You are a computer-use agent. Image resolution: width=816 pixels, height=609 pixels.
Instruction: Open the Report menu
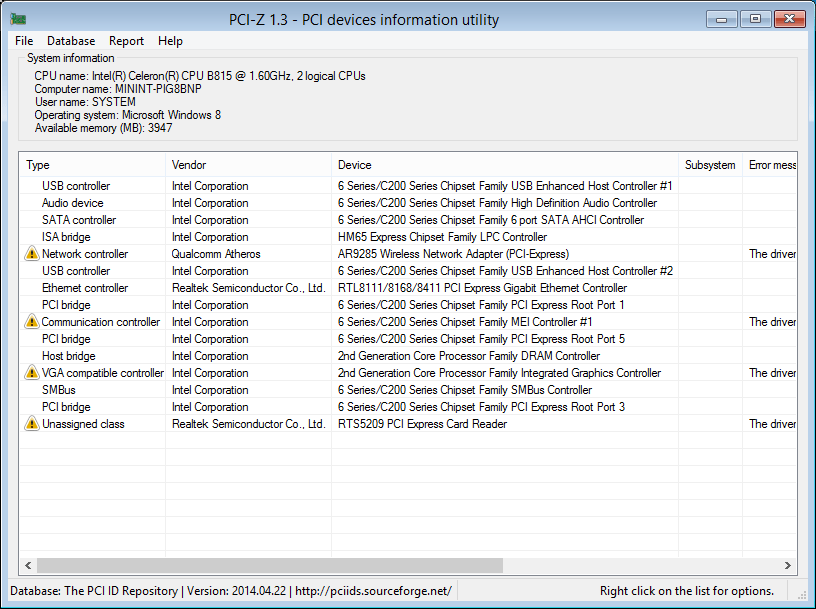coord(126,41)
